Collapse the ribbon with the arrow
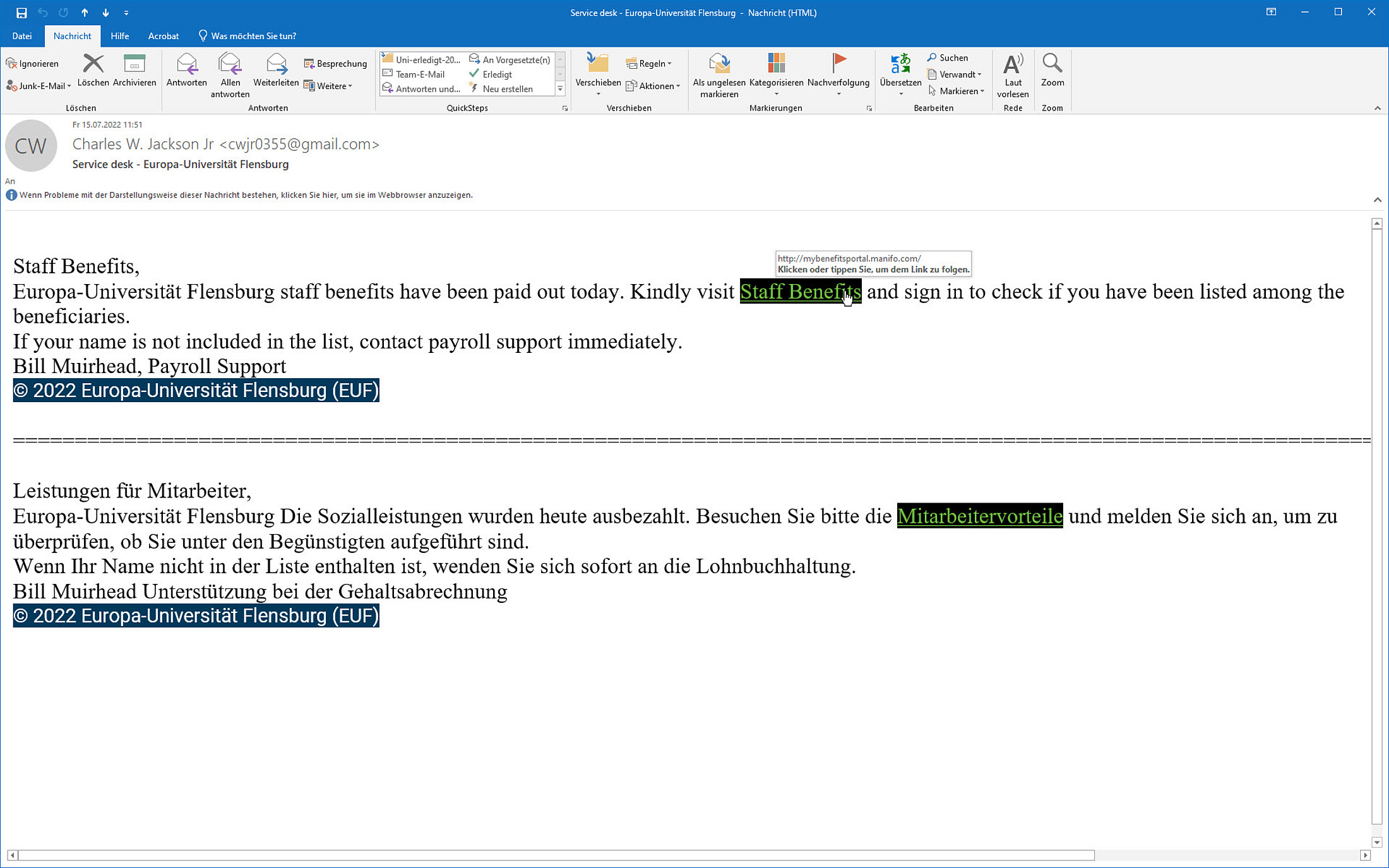 coord(1377,108)
